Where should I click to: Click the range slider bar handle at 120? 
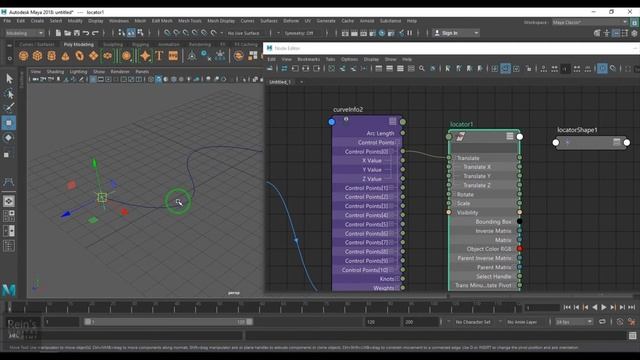pos(249,322)
